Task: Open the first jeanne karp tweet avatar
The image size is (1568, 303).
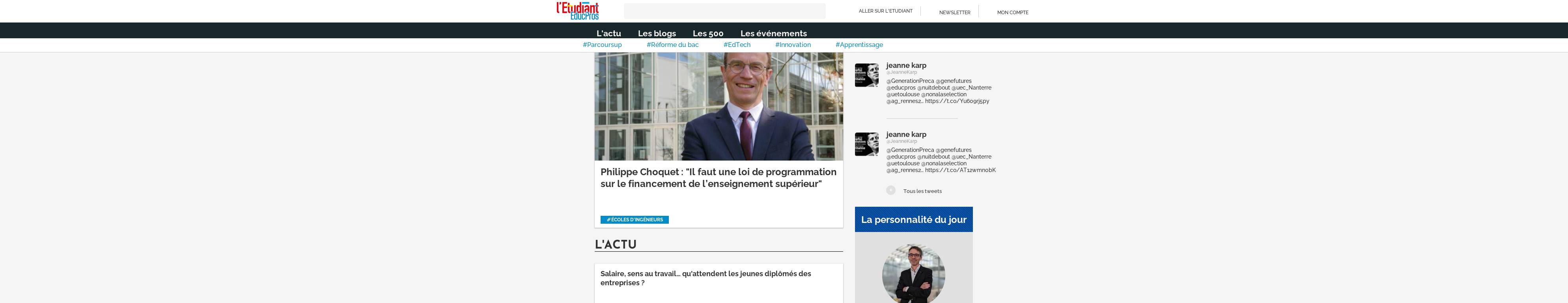Action: [866, 75]
